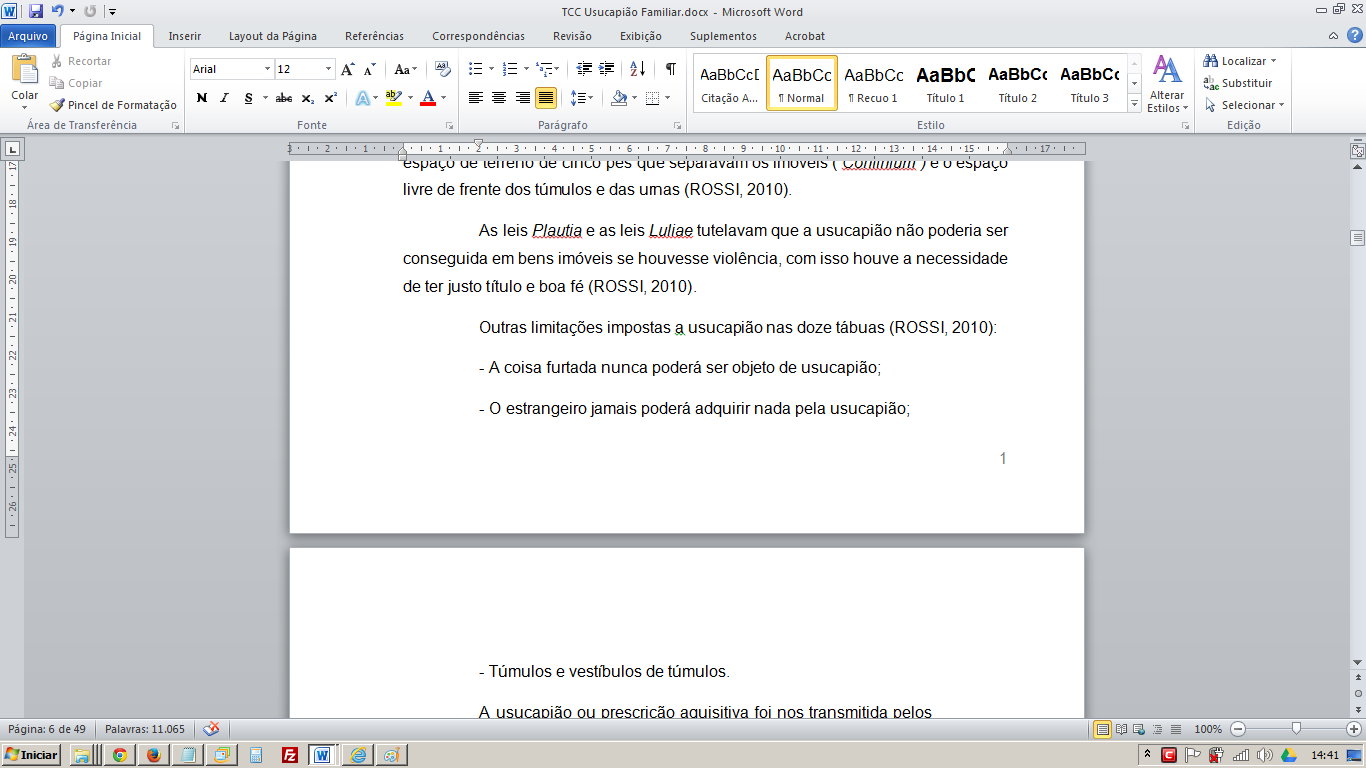Clear formatting with the eraser icon
The image size is (1366, 768).
tap(443, 69)
